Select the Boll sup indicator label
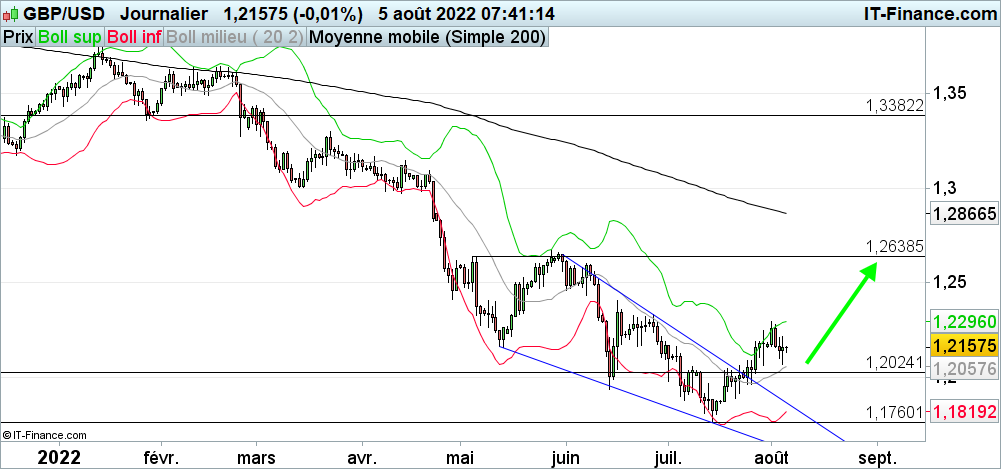Screen dimensions: 1001x469 69,37
